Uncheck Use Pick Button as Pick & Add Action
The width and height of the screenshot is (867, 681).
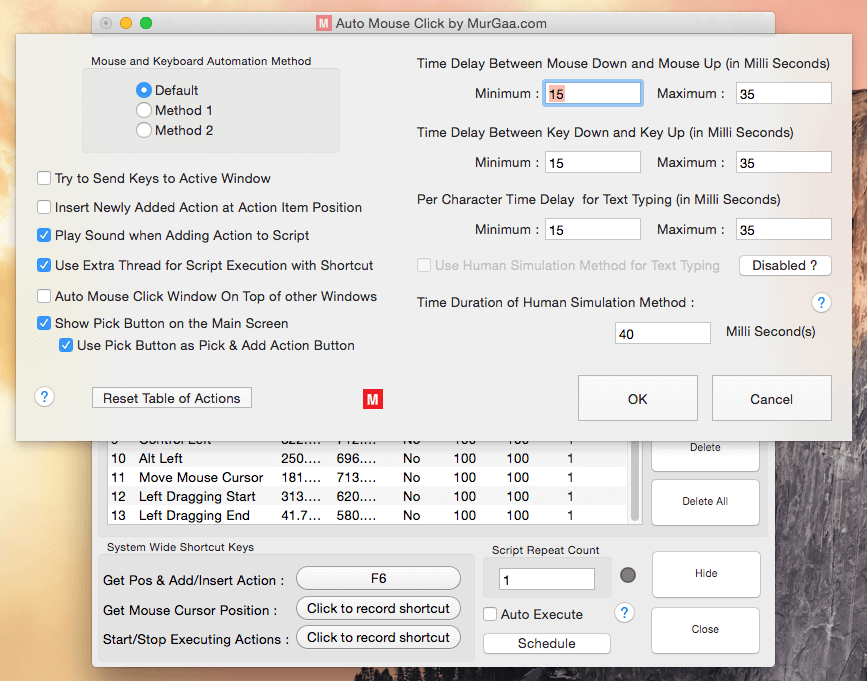click(x=66, y=345)
